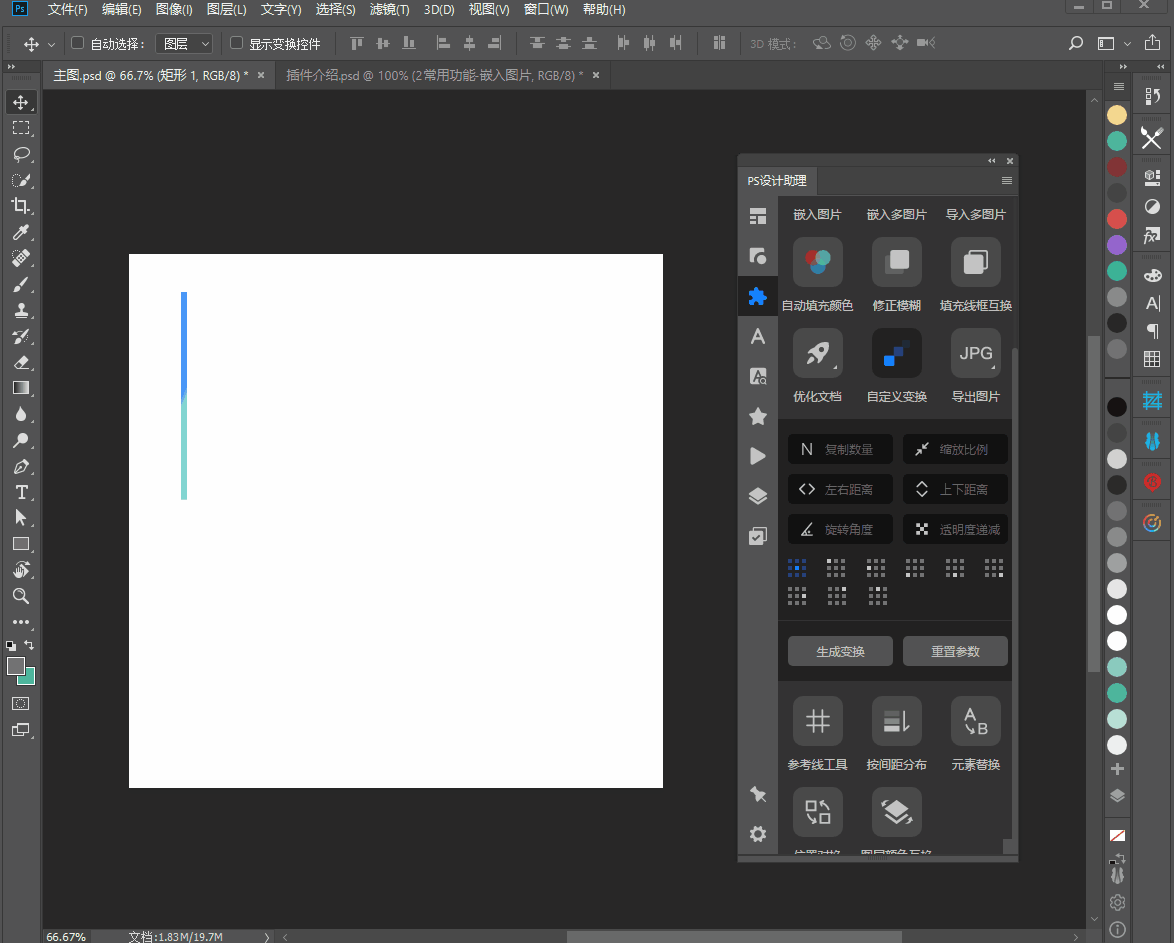Screen dimensions: 1174x943
Task: Select the Brush tool
Action: tap(21, 285)
